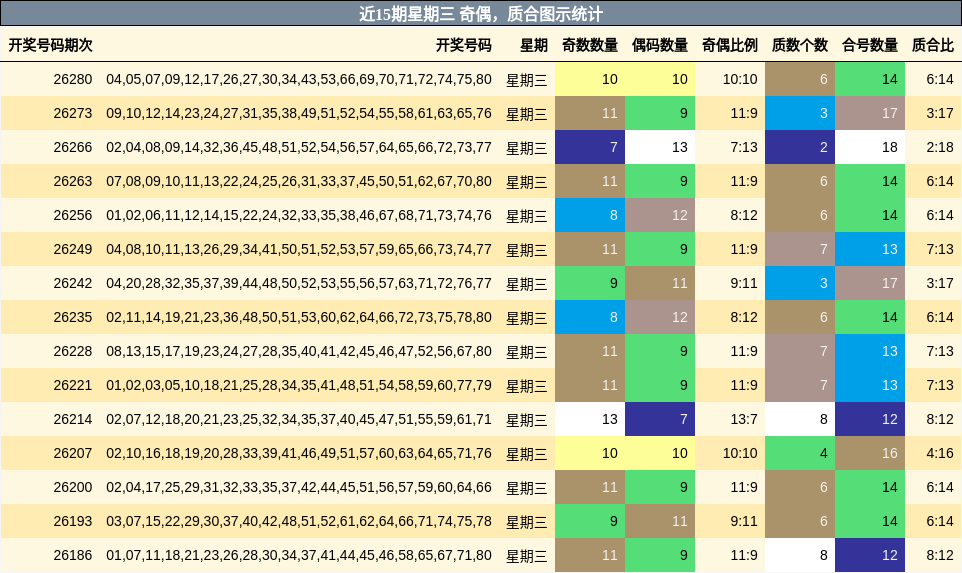Screen dimensions: 962x573
Task: Click the odd count 13 cell in row 26214
Action: pos(590,419)
